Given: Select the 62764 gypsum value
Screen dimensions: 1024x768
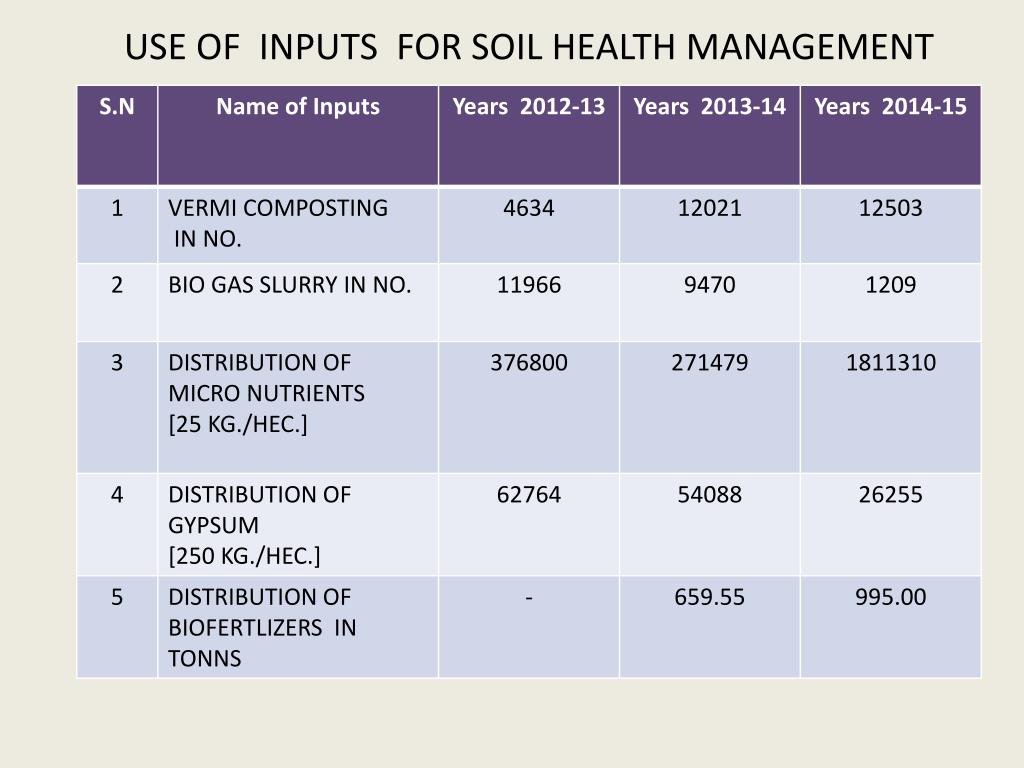Looking at the screenshot, I should tap(529, 494).
